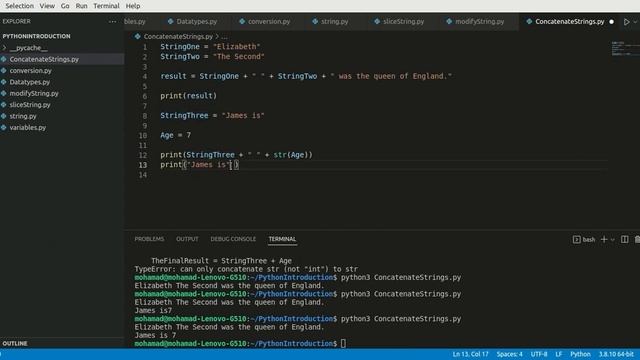Click Python file icon beside conversion.py in explorer
Viewport: 640px width, 360px height.
tap(4, 71)
